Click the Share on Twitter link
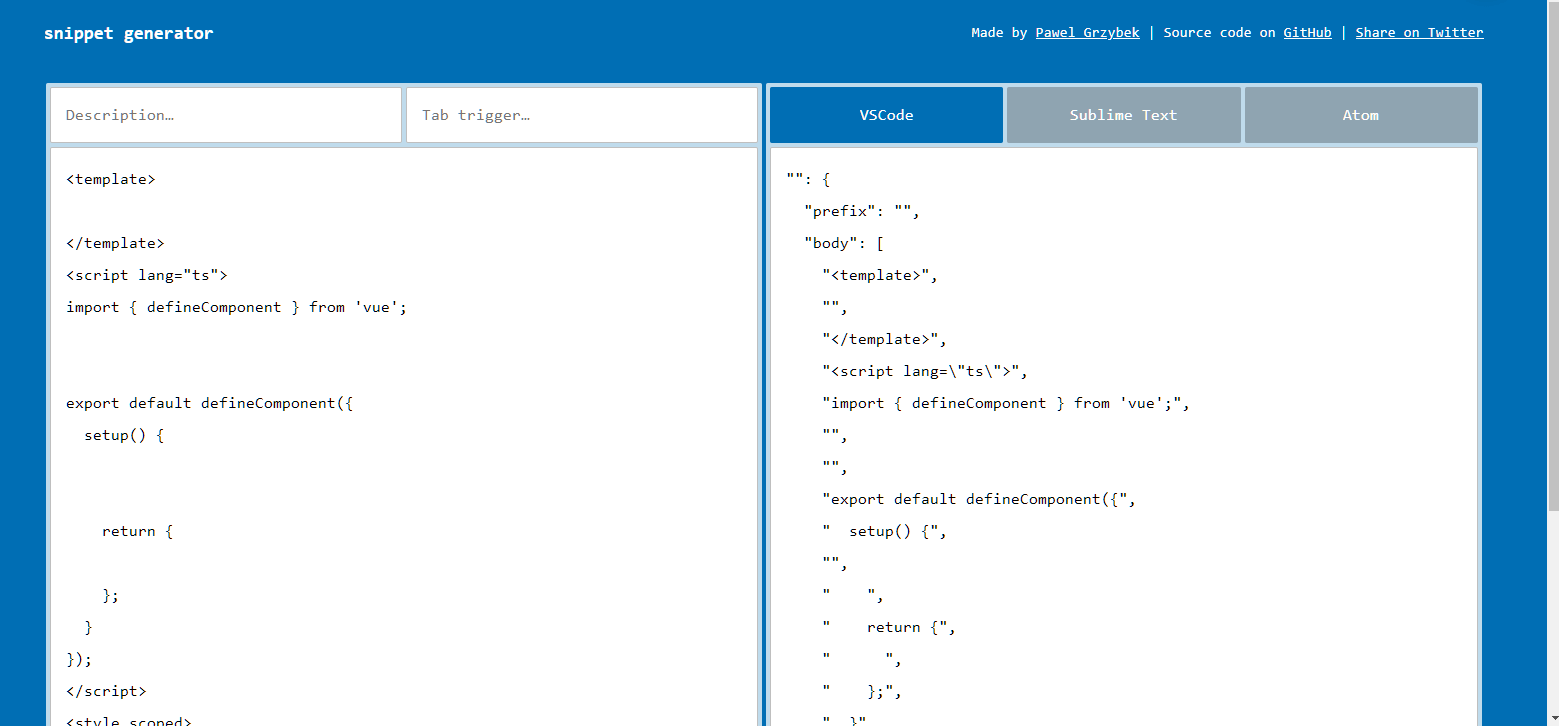1559x726 pixels. [x=1419, y=33]
